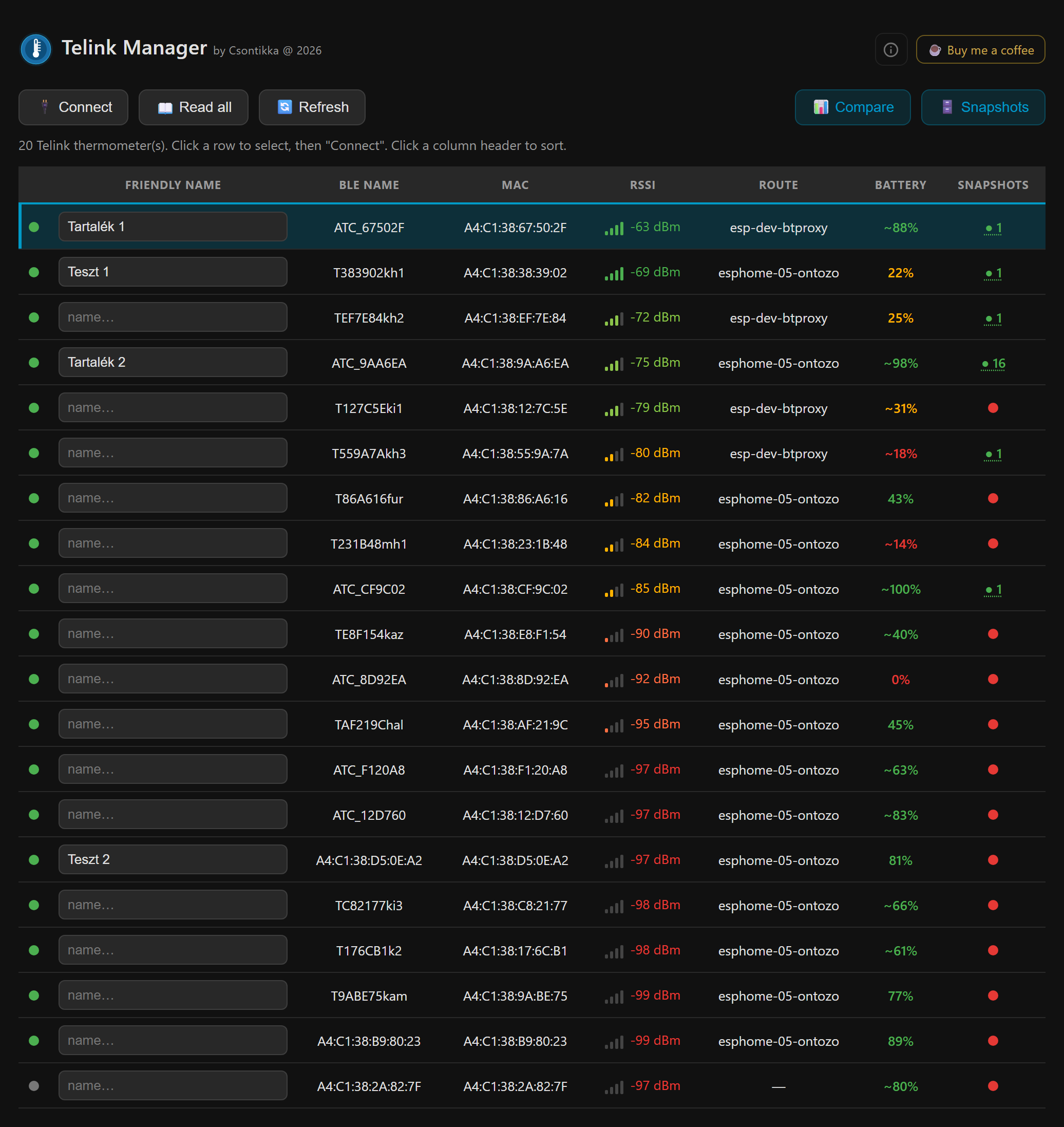
Task: Click gray status dot of A4:C1:38:2A:82:7F row
Action: pos(34,1085)
